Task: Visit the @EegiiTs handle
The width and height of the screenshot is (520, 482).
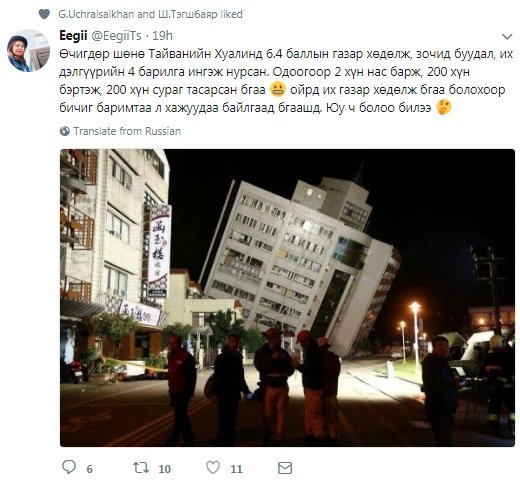Action: pyautogui.click(x=116, y=36)
